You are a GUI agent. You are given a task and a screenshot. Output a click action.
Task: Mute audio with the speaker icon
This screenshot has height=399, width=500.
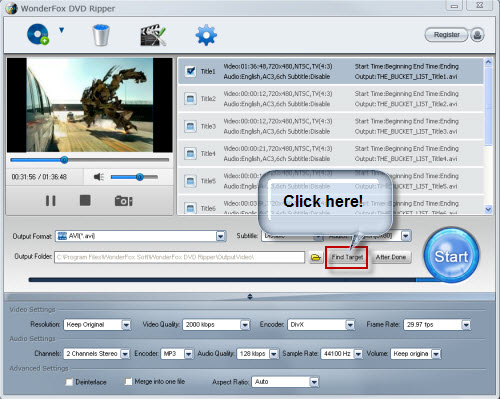point(99,177)
